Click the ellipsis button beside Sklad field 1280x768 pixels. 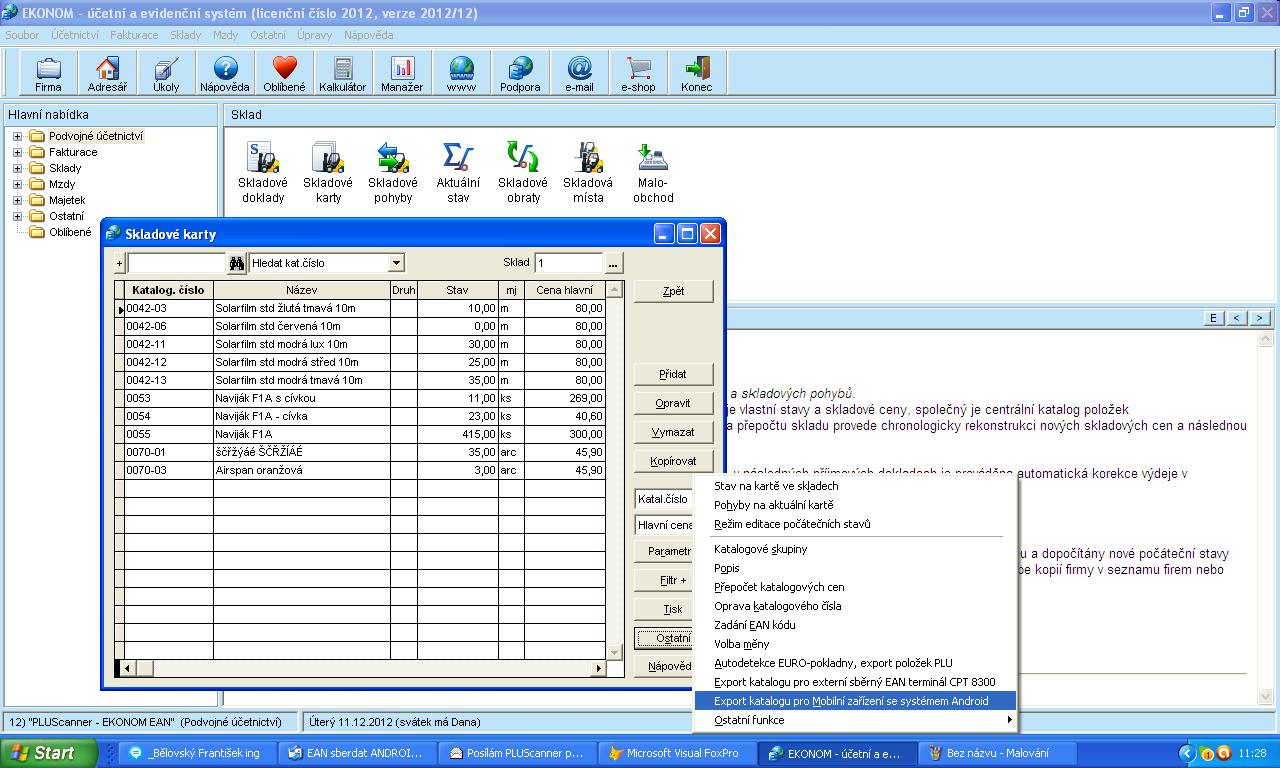613,263
